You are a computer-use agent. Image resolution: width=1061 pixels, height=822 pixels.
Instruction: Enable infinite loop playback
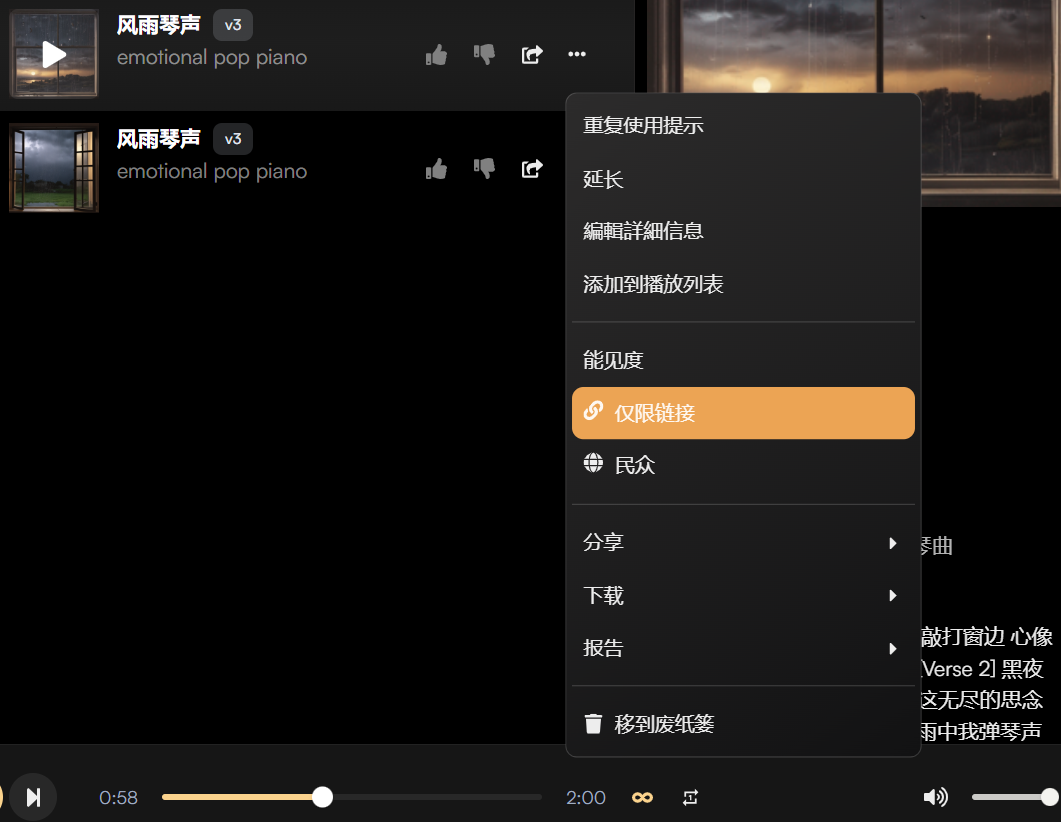(642, 797)
